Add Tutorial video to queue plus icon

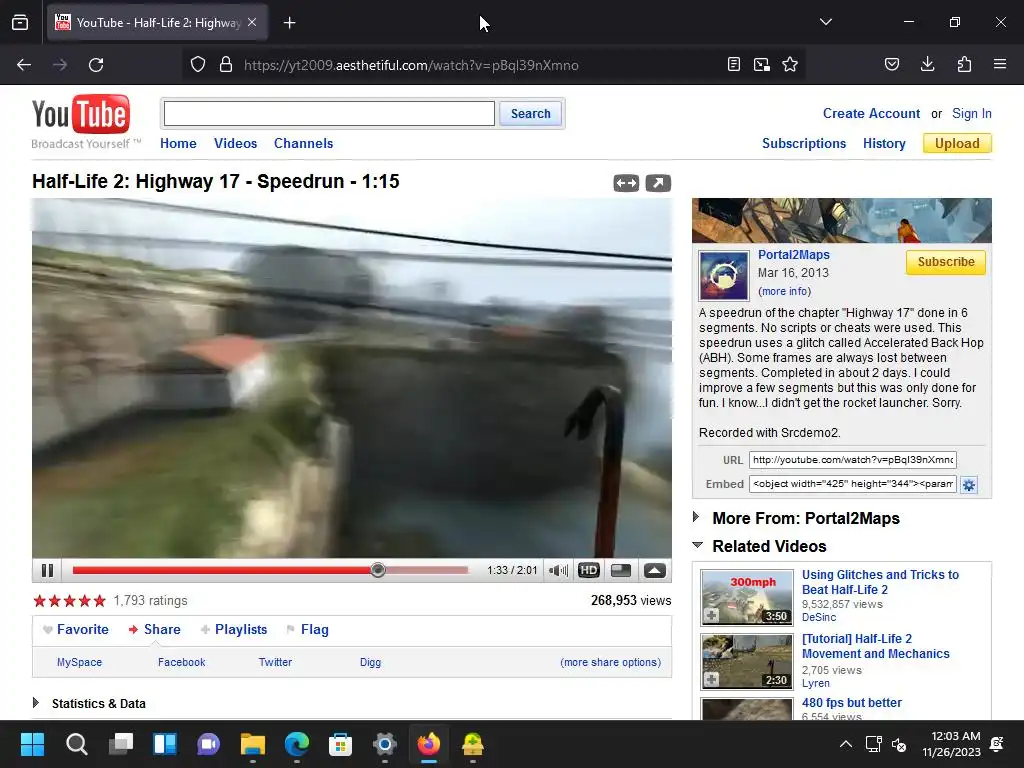[711, 679]
